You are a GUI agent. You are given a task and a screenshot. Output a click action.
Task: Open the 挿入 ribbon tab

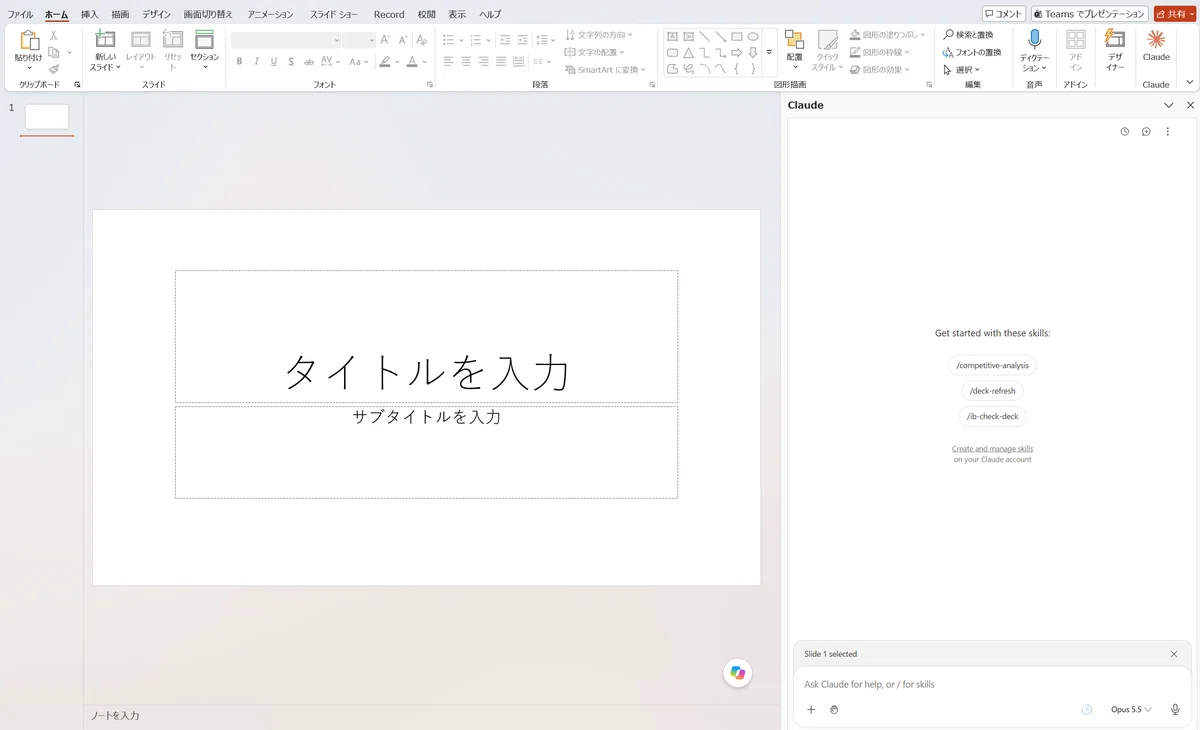pyautogui.click(x=89, y=15)
